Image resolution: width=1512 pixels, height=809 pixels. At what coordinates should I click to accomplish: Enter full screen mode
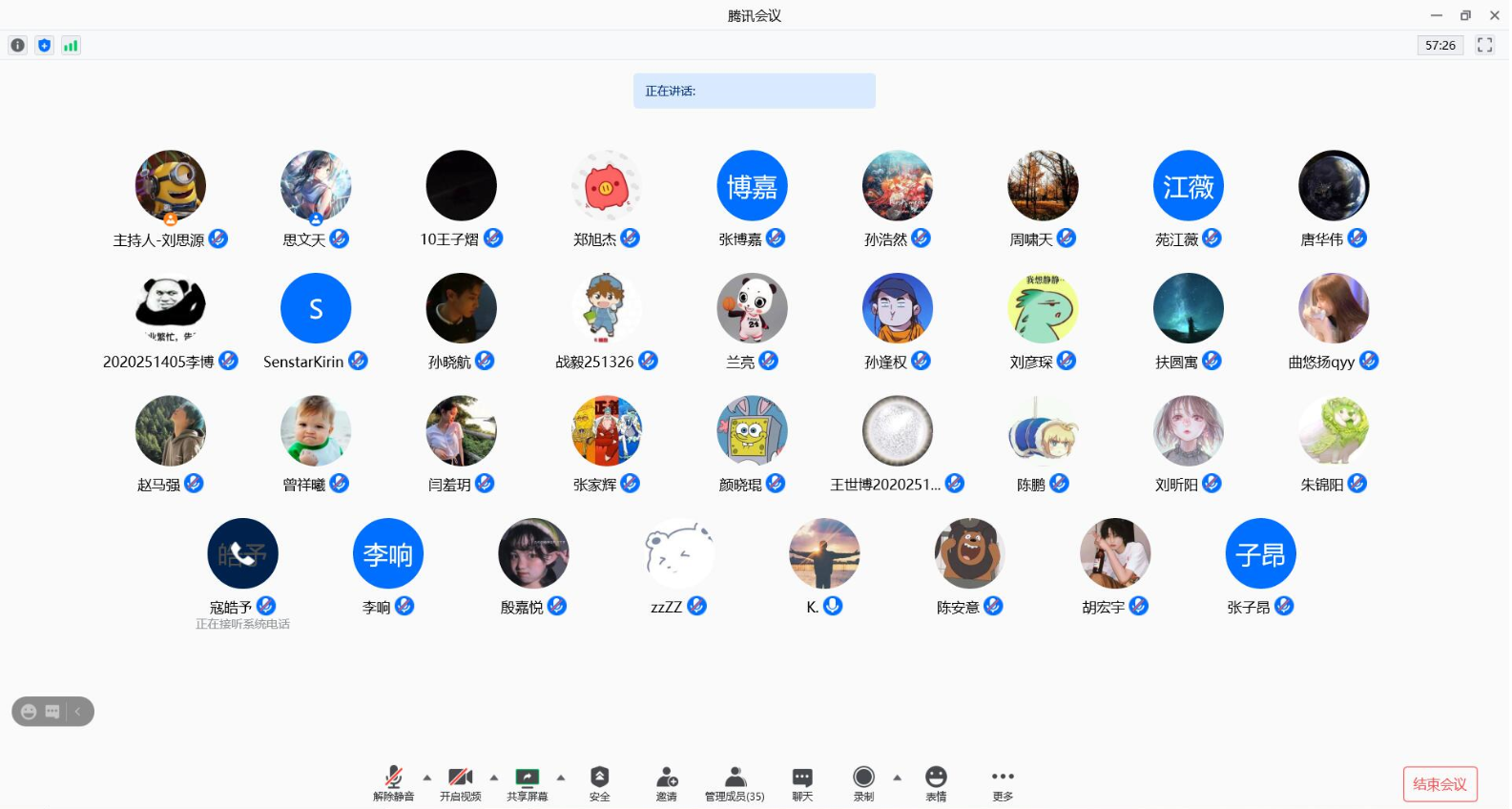pos(1484,45)
